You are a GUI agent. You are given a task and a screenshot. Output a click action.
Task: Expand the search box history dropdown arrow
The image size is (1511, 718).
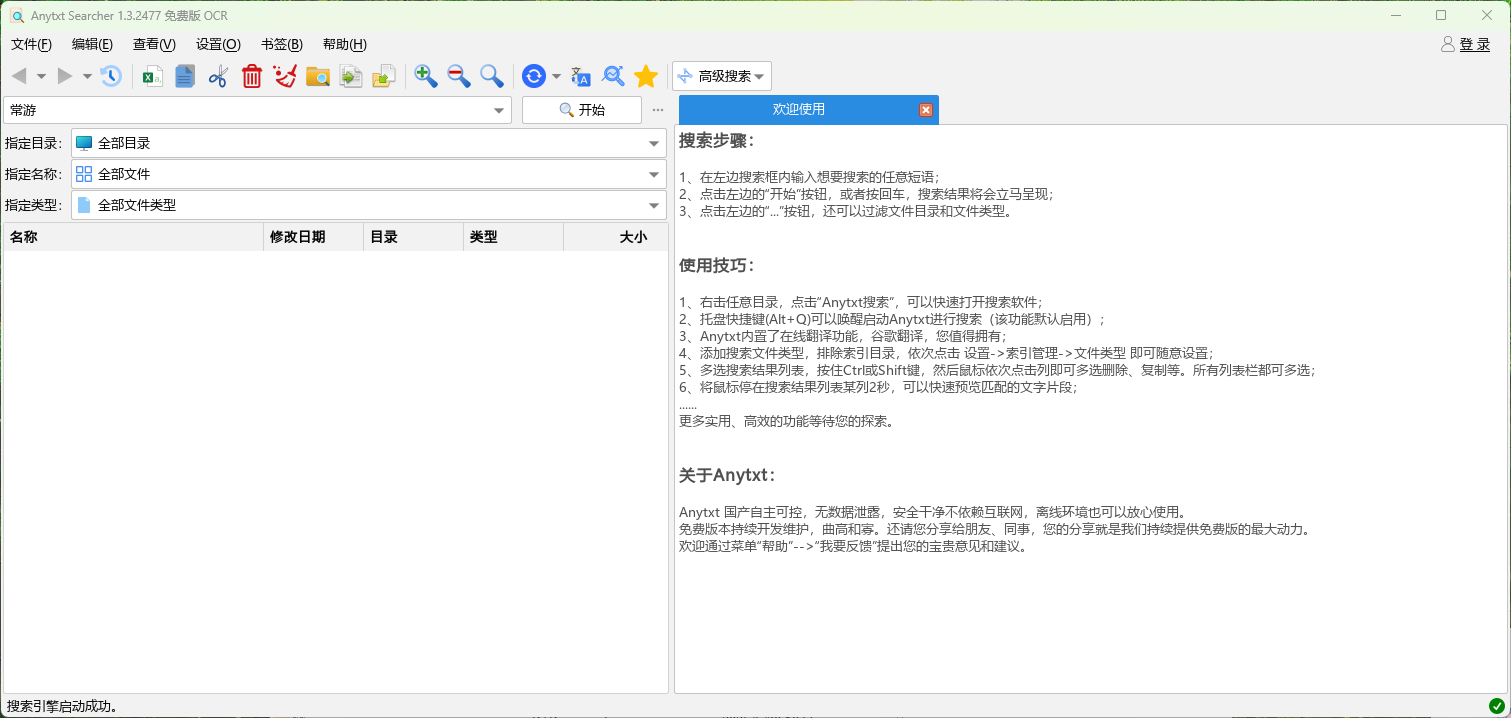[500, 110]
